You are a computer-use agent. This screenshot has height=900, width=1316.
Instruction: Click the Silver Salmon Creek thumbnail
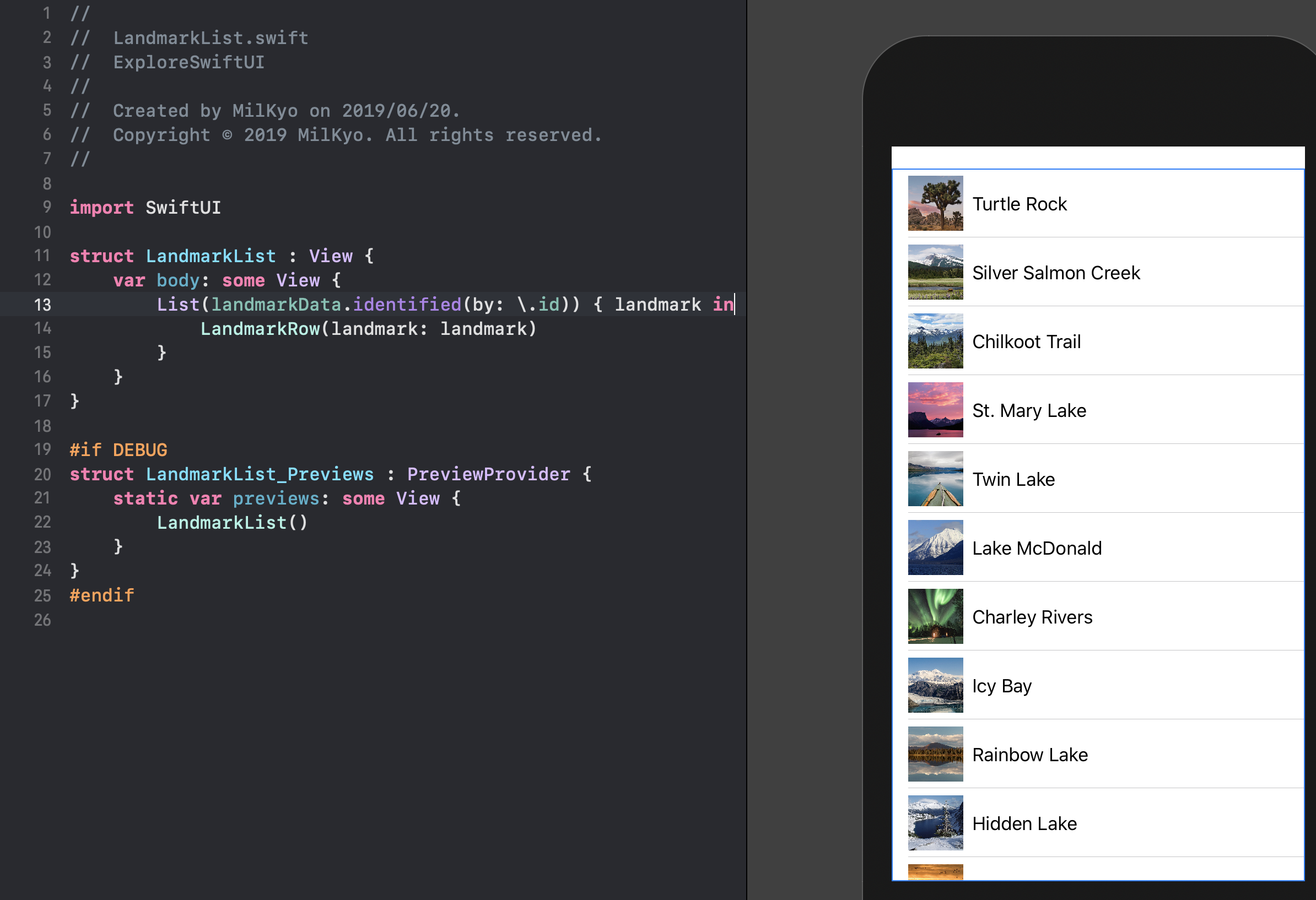pyautogui.click(x=935, y=272)
